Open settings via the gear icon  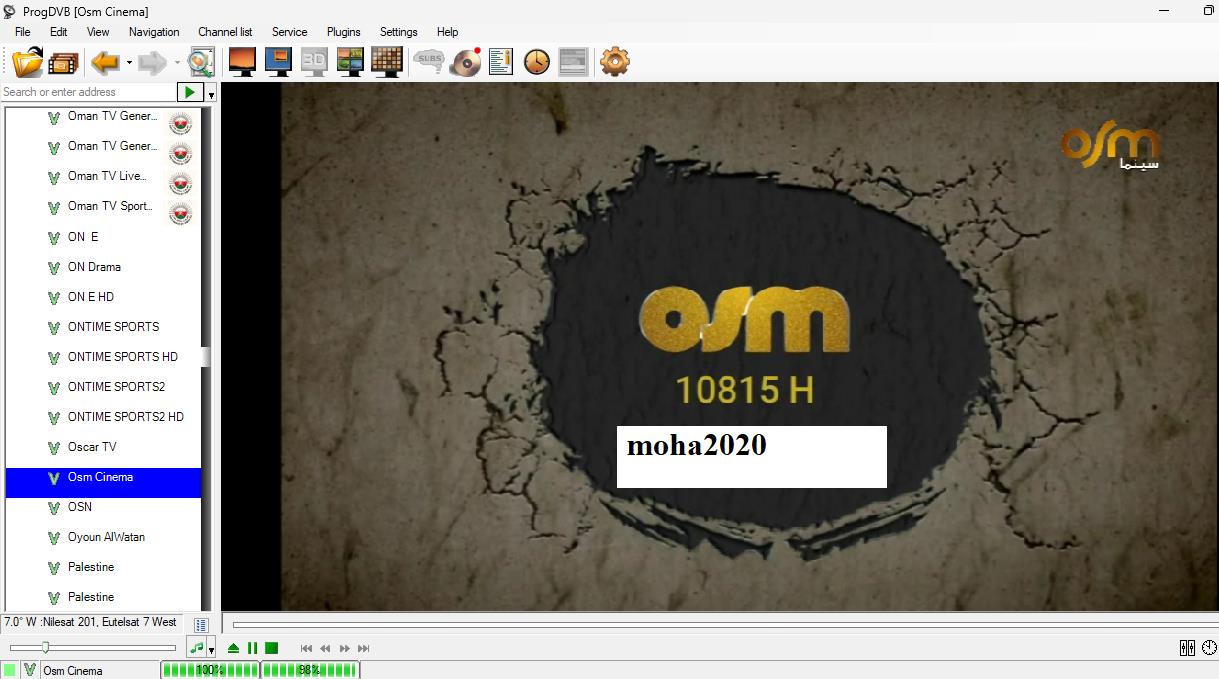point(614,62)
